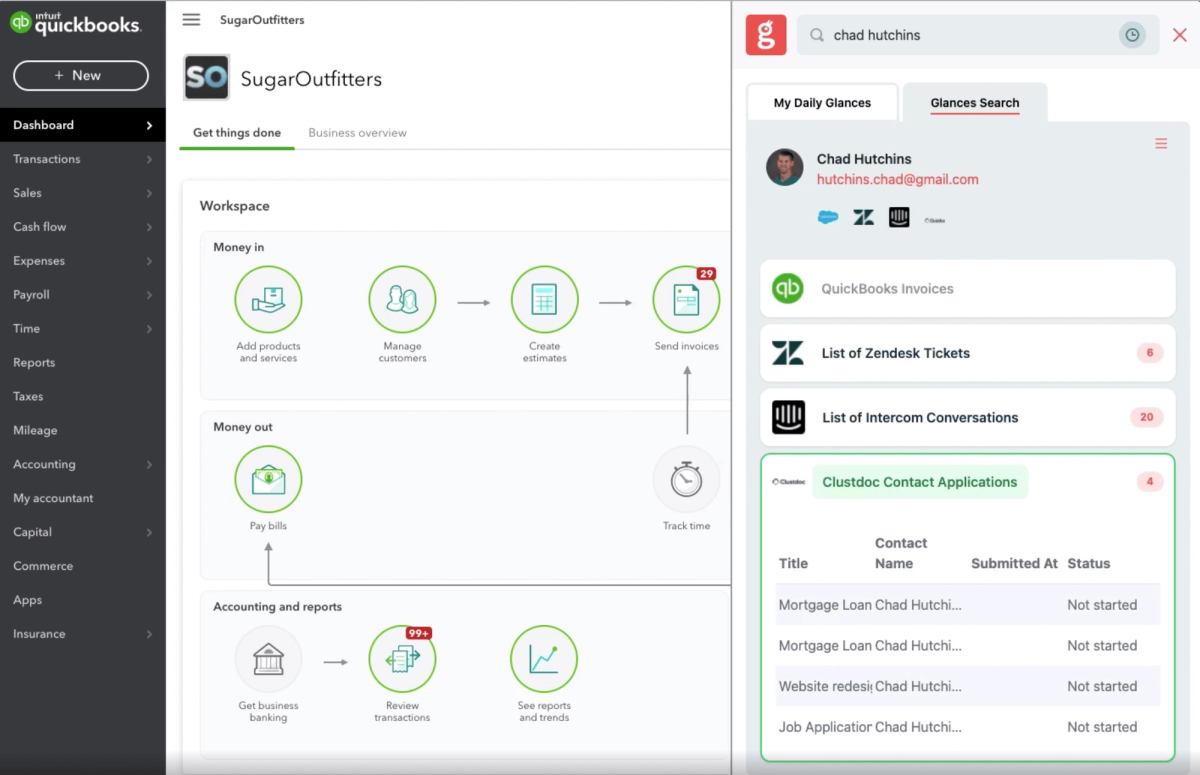Open the QuickBooks hamburger menu
1200x775 pixels.
[x=191, y=20]
